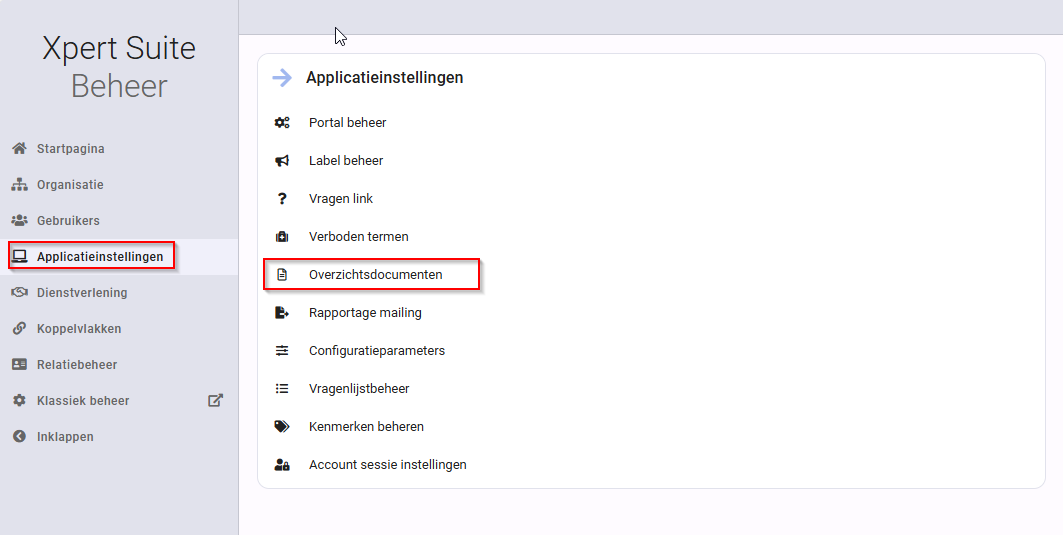
Task: Click the sliders icon beside Configuratieparameters
Action: pos(282,351)
